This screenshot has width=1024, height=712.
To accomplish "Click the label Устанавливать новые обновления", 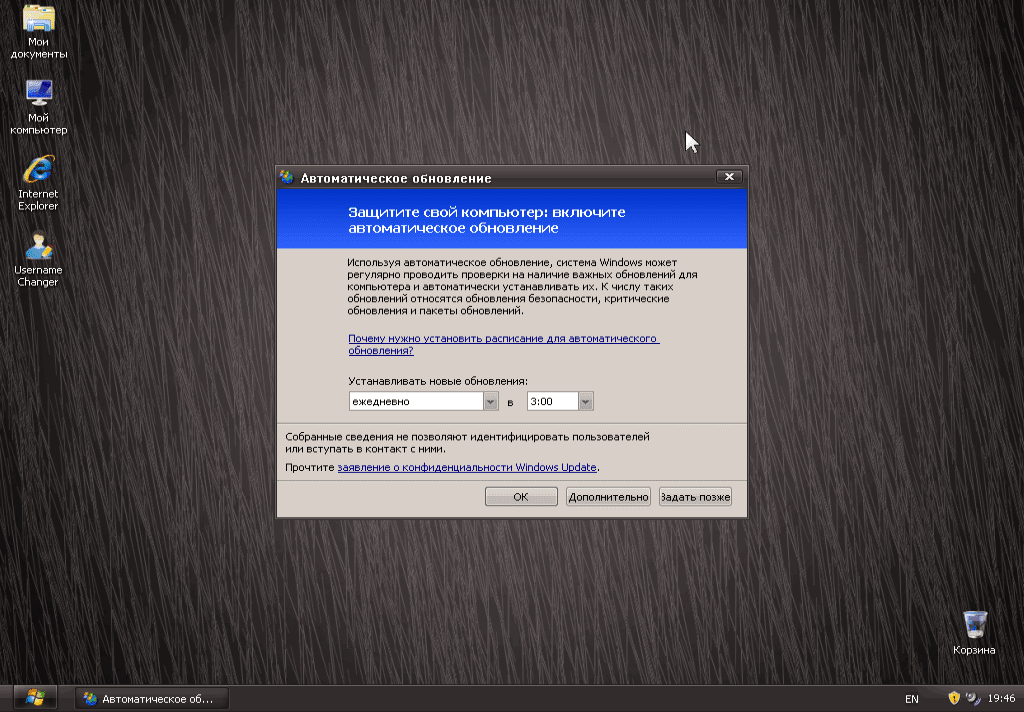I will (x=438, y=381).
